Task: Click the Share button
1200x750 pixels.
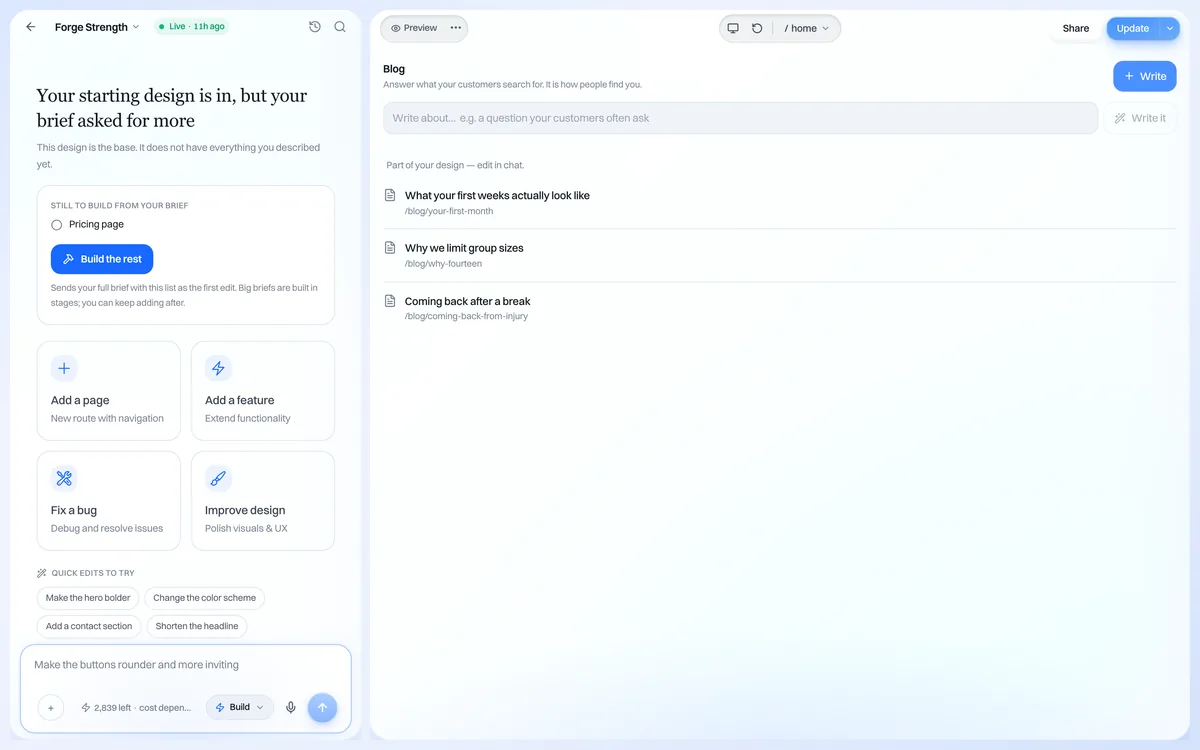Action: click(1076, 28)
